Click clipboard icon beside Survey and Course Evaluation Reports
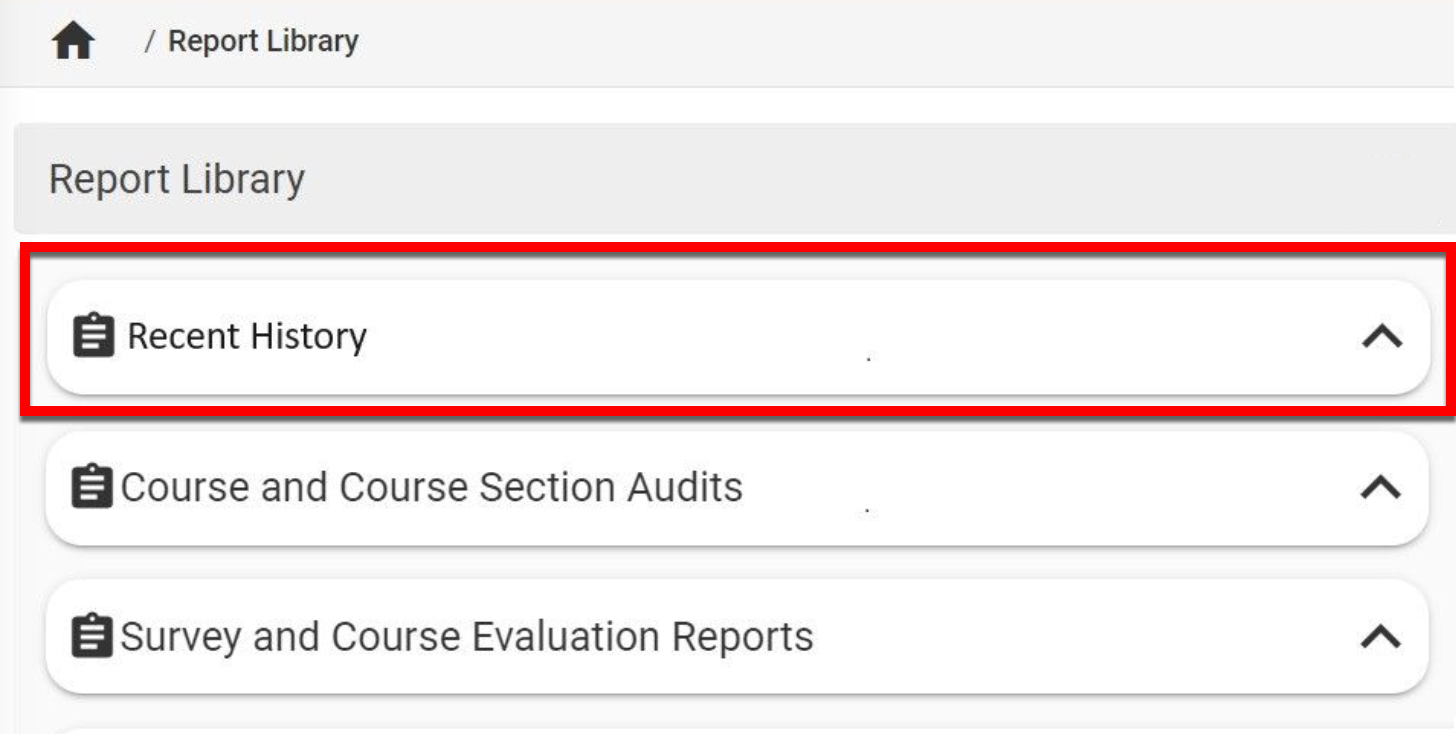 (x=93, y=637)
